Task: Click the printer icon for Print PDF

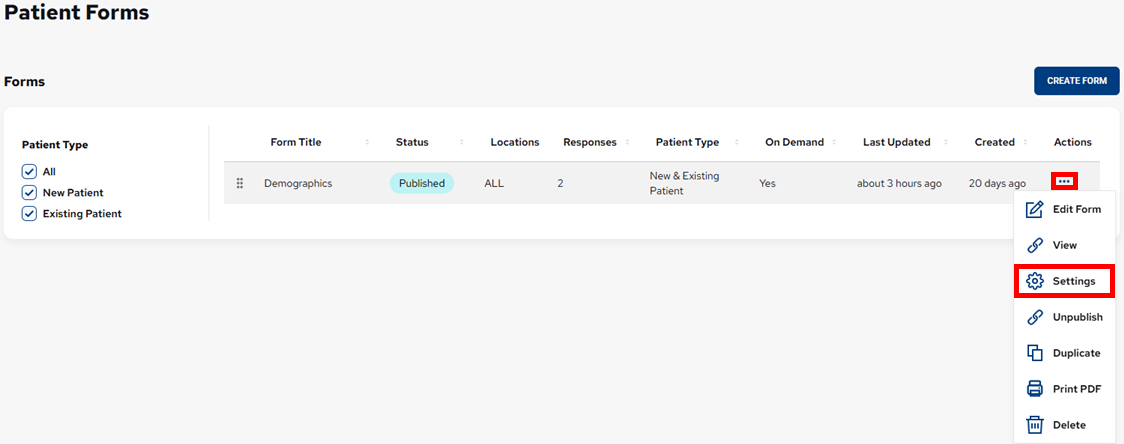Action: pos(1036,389)
